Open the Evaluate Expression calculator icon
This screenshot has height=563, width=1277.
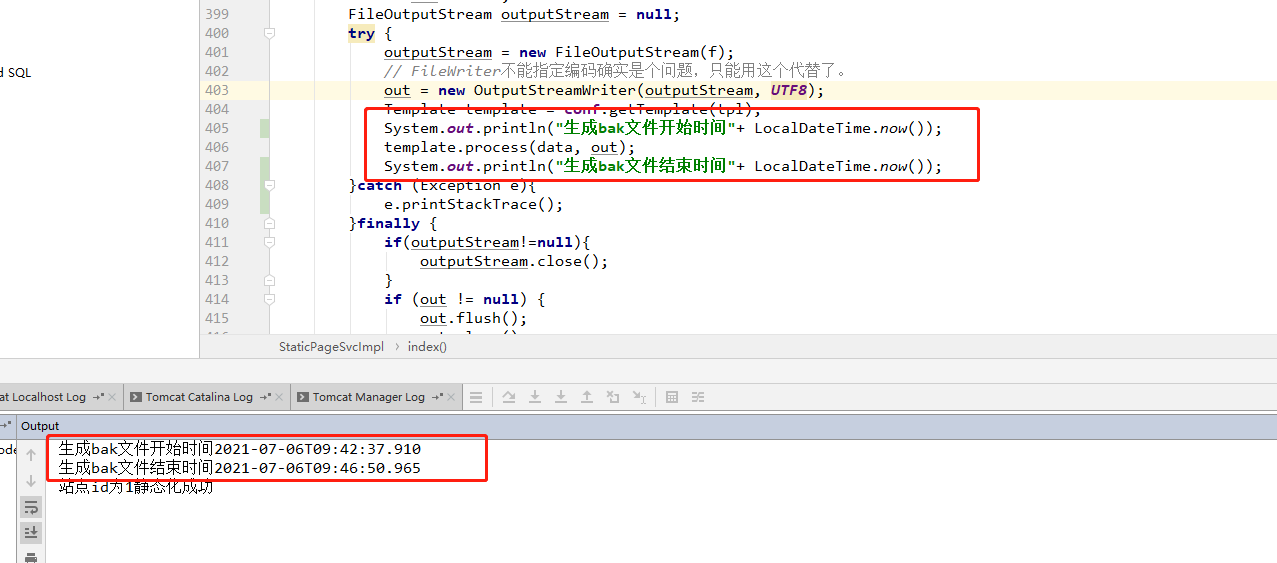(672, 397)
